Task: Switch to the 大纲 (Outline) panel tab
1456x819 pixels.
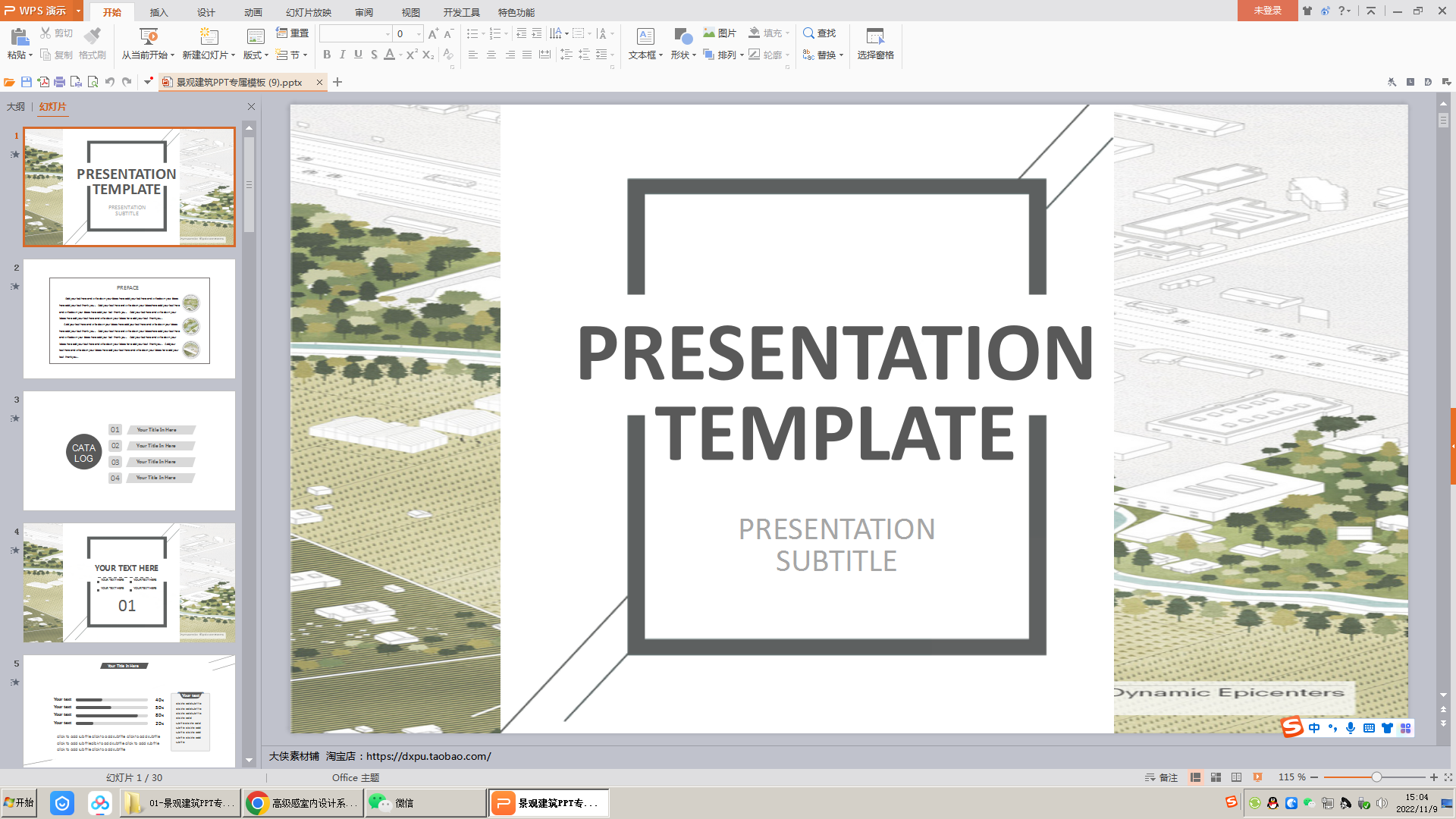Action: [16, 106]
